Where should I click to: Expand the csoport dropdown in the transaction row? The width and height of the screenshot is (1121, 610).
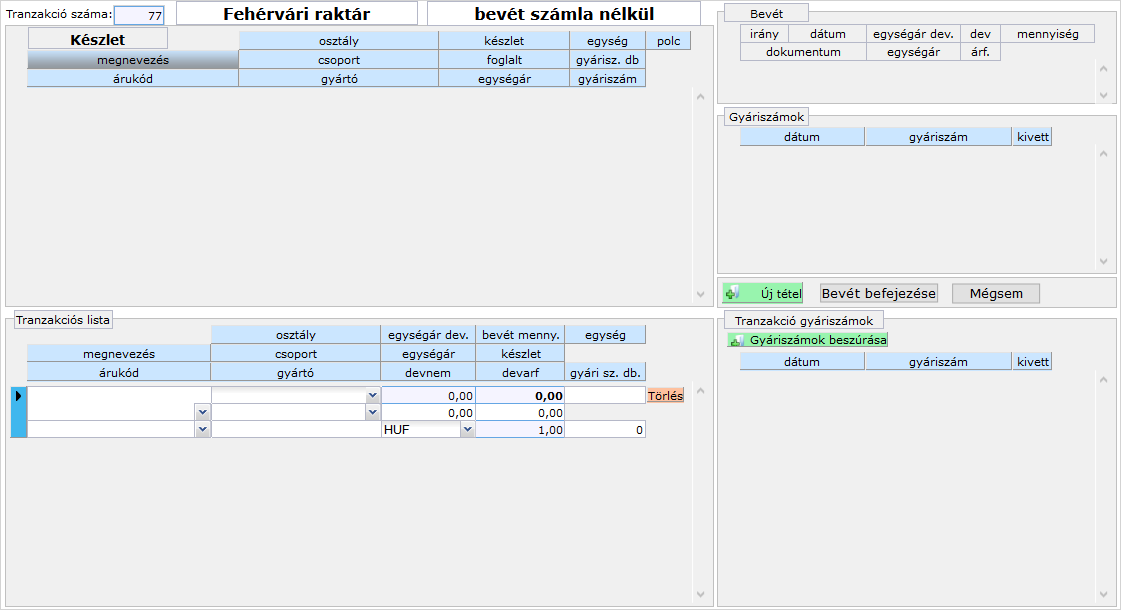[373, 412]
